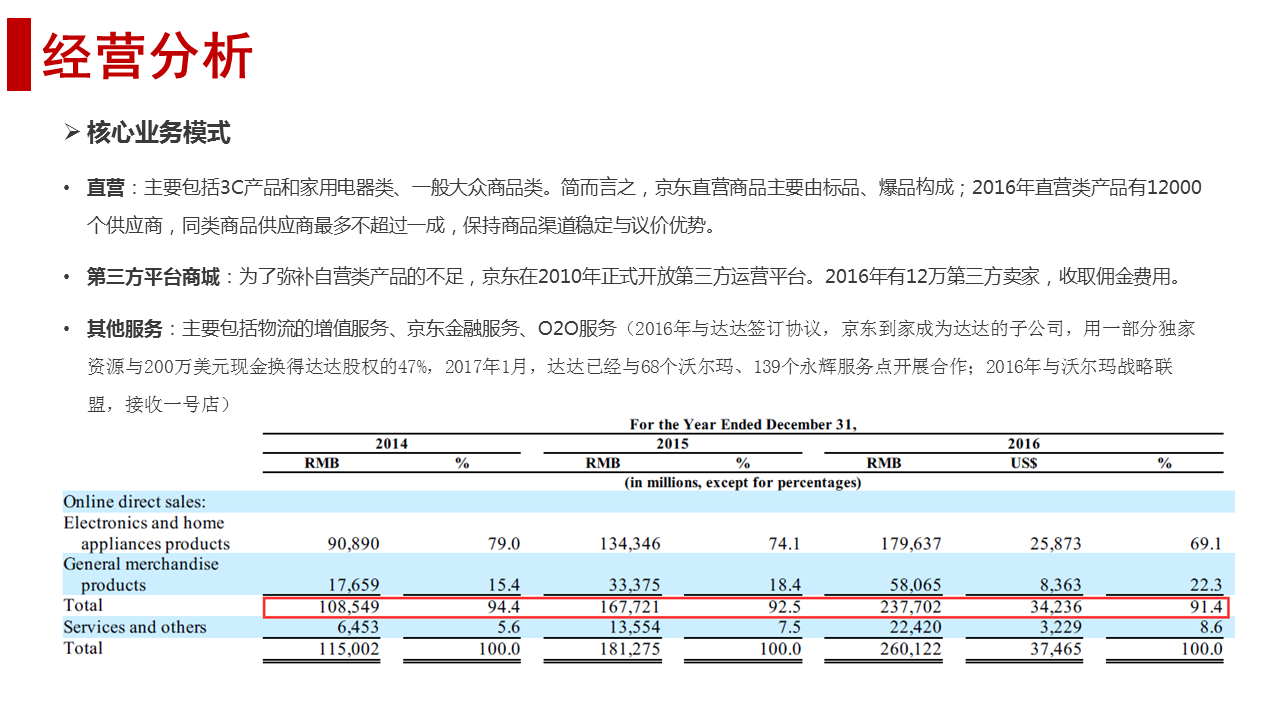Click the 2015 column header in the table
Image resolution: width=1280 pixels, height=720 pixels.
[672, 444]
